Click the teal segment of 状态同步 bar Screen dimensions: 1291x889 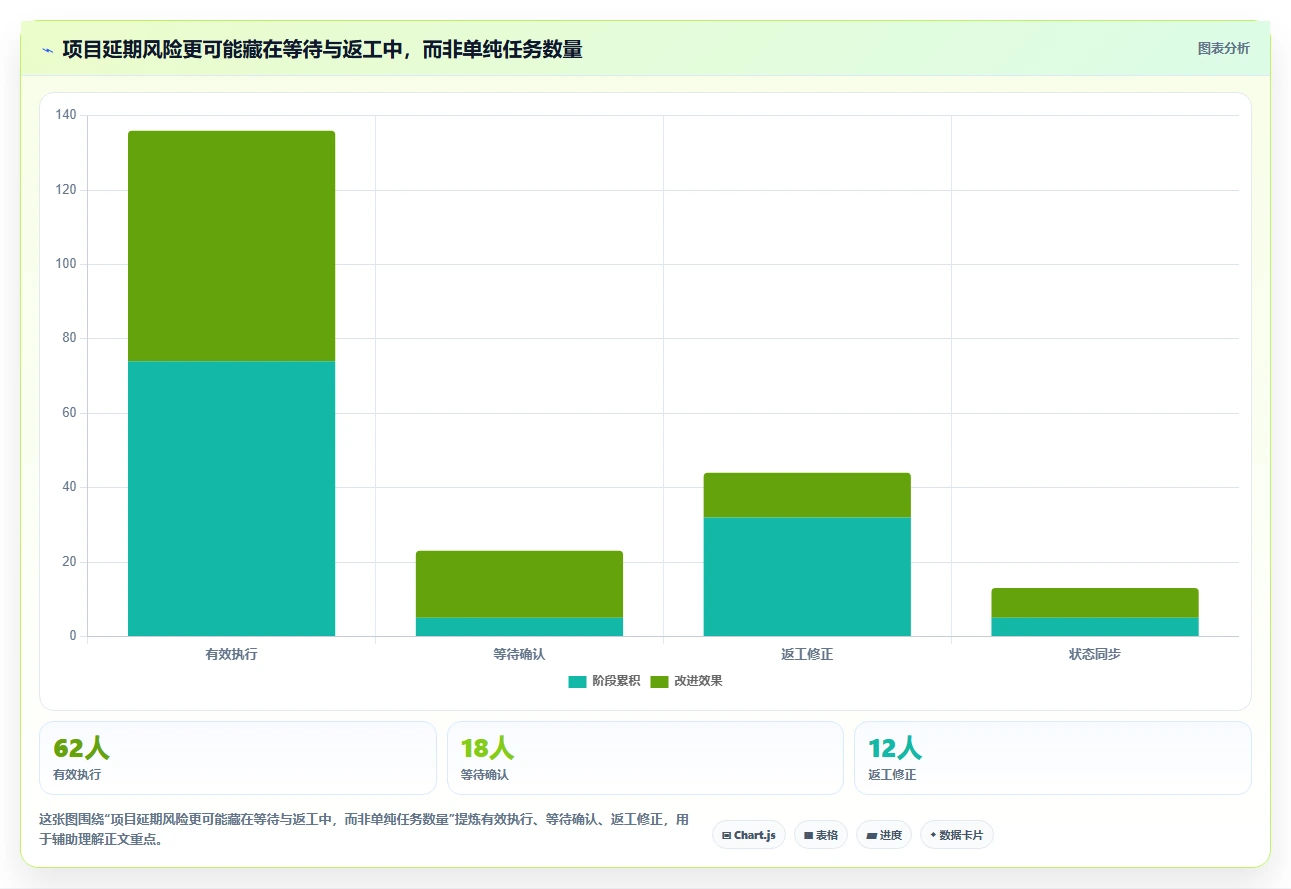[x=1095, y=627]
